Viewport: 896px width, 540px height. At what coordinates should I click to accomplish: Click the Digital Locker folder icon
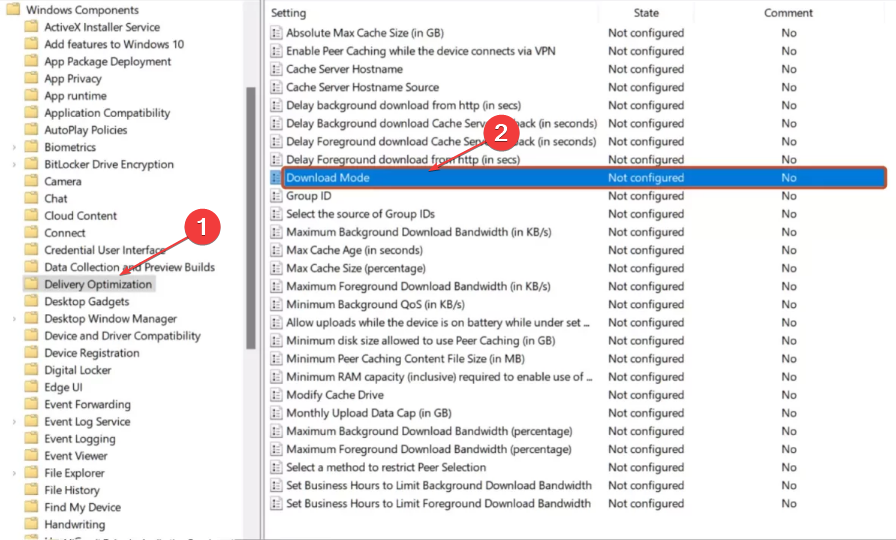31,370
